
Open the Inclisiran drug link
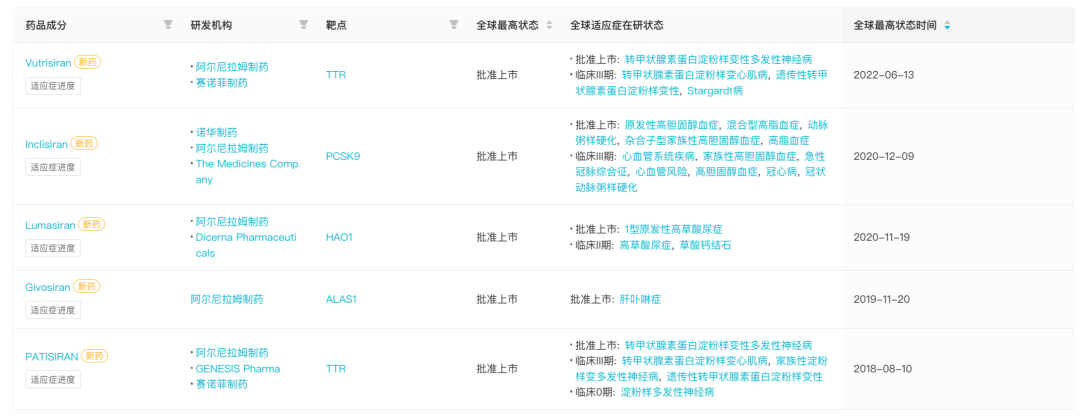click(x=46, y=144)
